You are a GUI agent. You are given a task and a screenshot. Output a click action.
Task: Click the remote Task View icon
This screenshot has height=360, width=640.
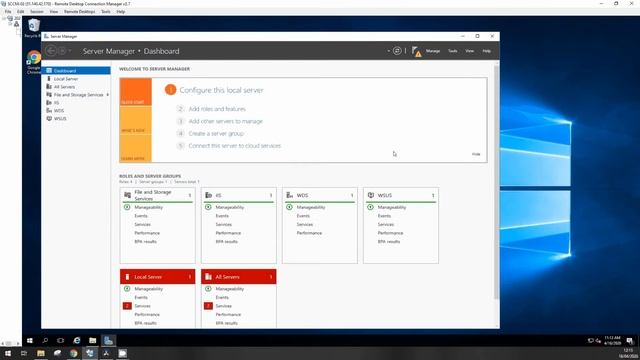[61, 340]
